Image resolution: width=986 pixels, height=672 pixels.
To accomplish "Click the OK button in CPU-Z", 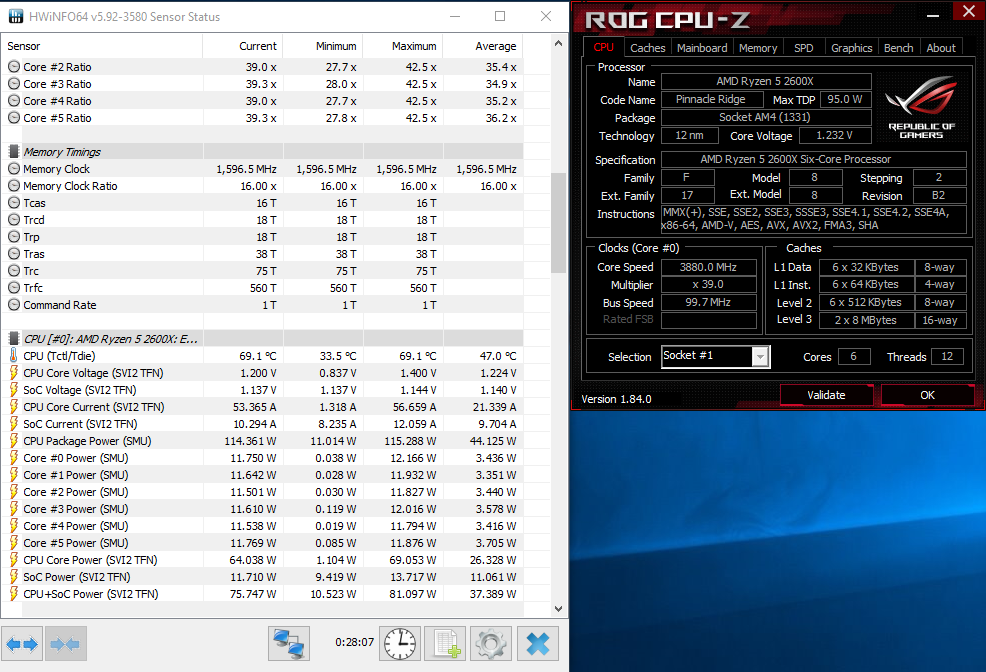I will click(x=928, y=395).
